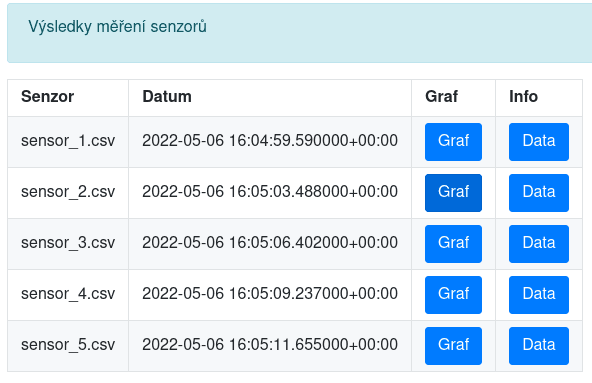Screen dimensions: 592x383
Task: Select the sensor_3.csv file name cell
Action: pyautogui.click(x=68, y=244)
